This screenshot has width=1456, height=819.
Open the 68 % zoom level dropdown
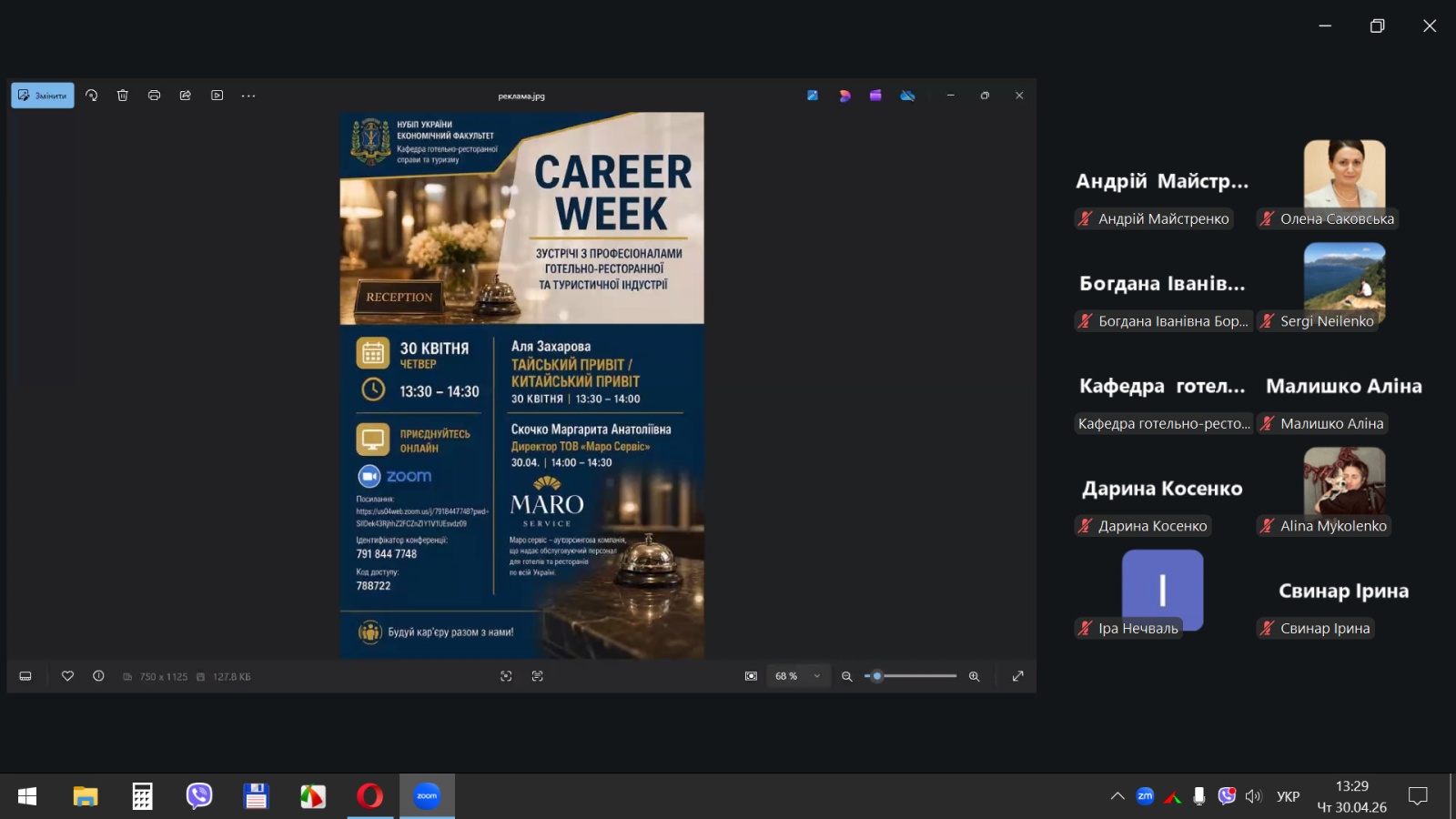[798, 676]
